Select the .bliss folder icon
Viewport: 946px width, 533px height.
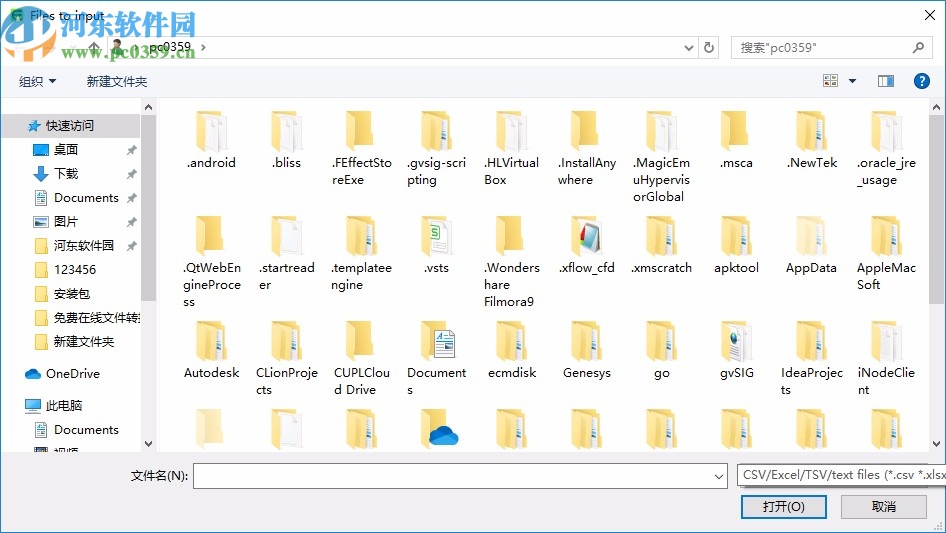[286, 132]
